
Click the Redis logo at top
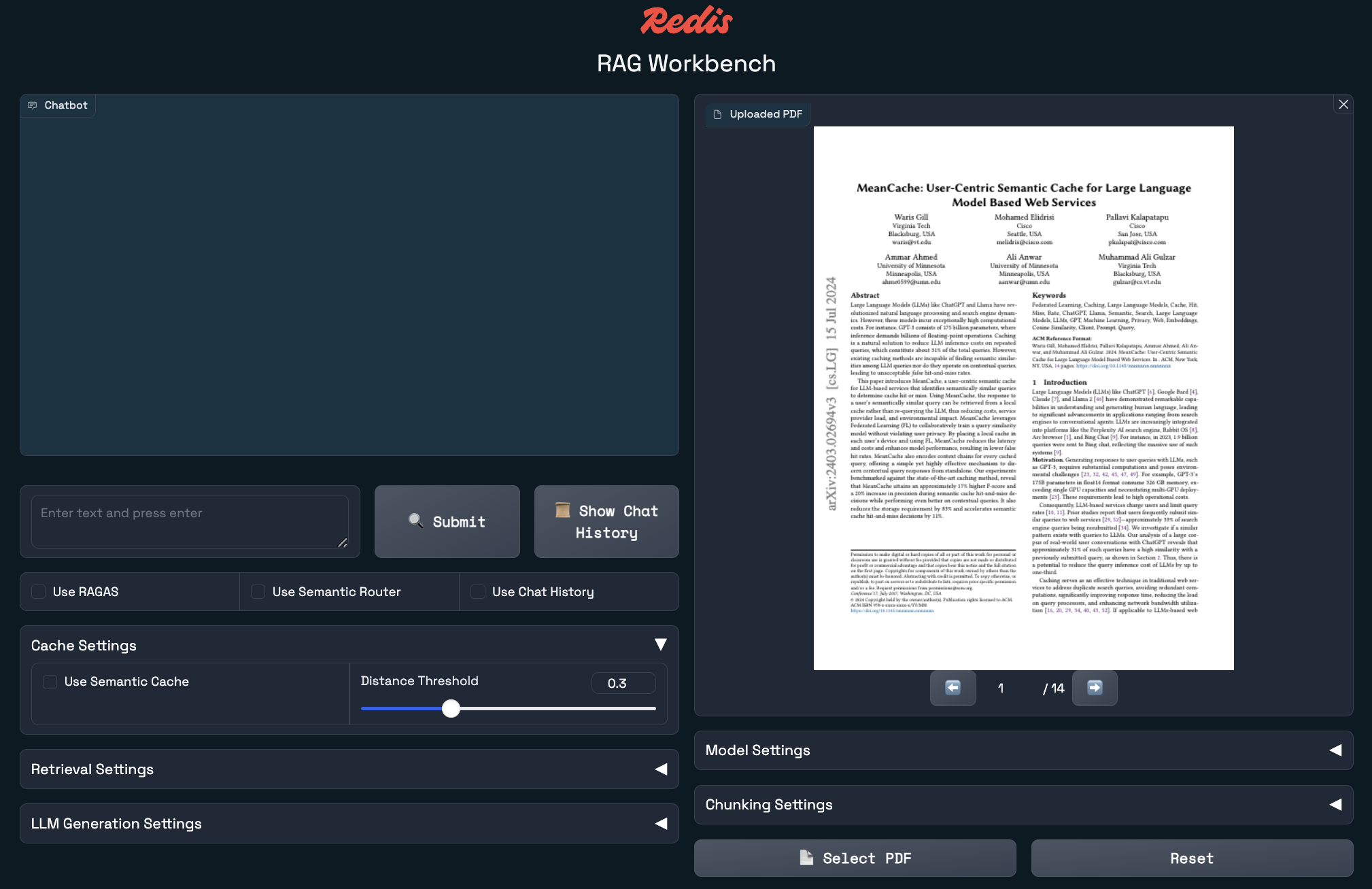[x=686, y=20]
